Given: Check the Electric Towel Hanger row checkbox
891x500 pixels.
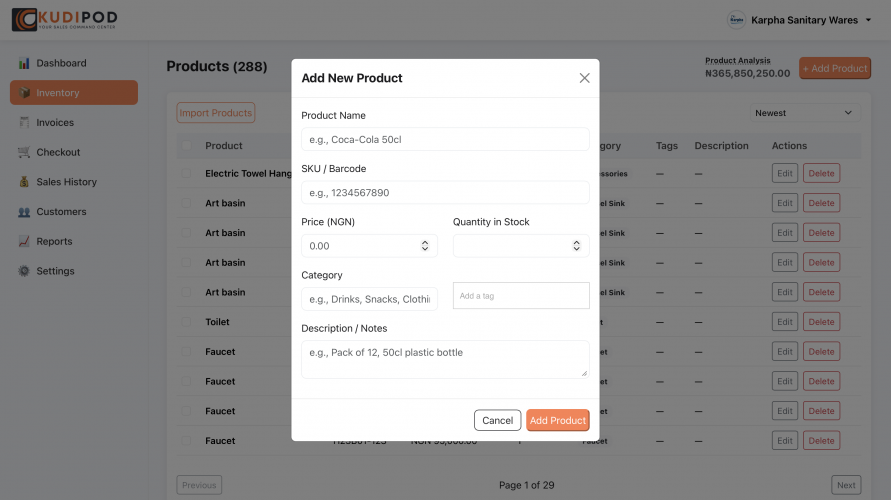Looking at the screenshot, I should pyautogui.click(x=186, y=173).
